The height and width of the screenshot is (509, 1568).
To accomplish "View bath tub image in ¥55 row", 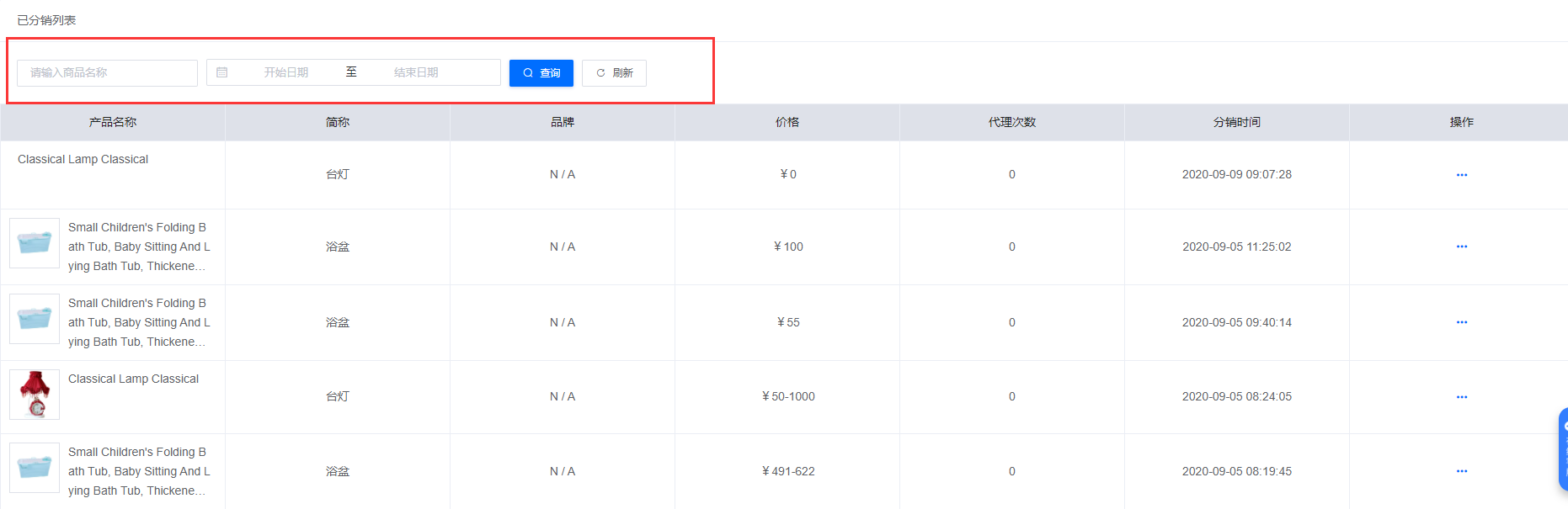I will pyautogui.click(x=35, y=319).
